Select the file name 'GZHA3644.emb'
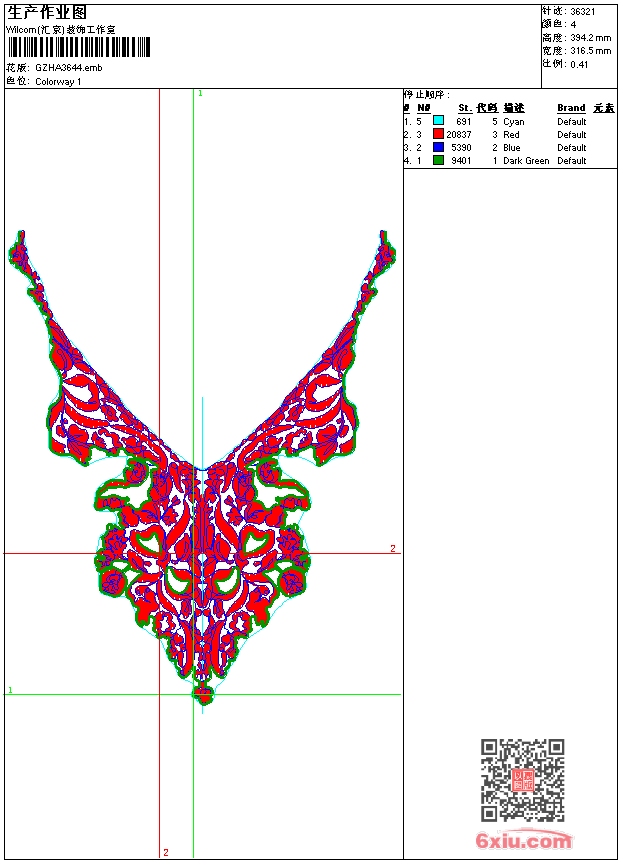620x860 pixels. pyautogui.click(x=69, y=68)
